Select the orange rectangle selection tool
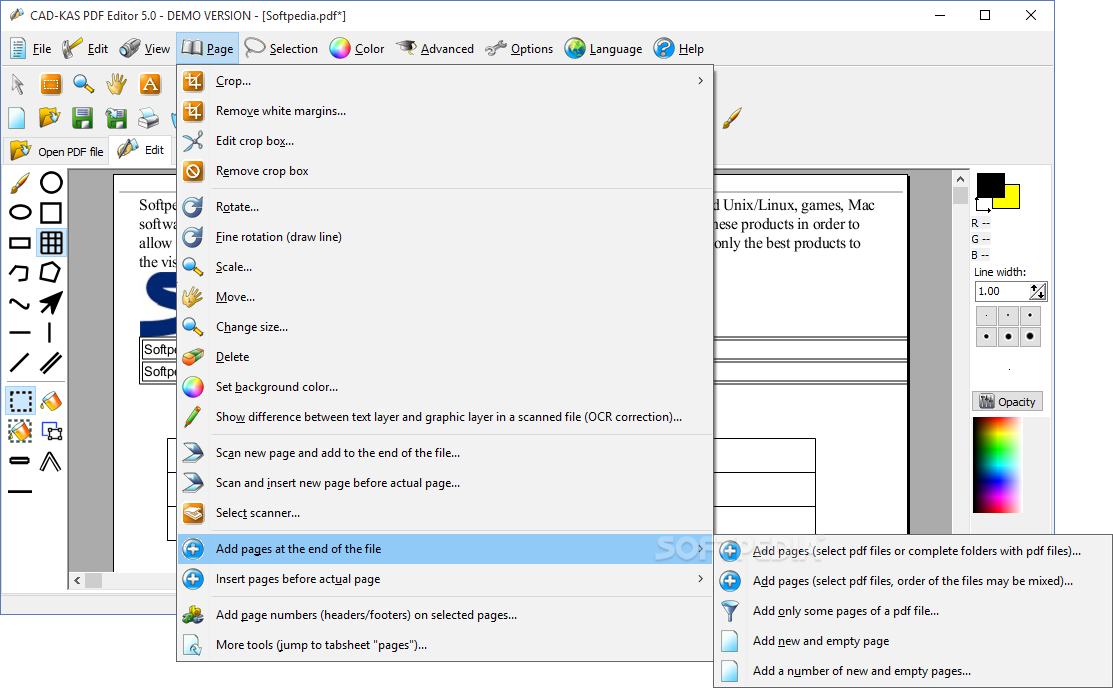Image resolution: width=1113 pixels, height=688 pixels. (x=50, y=84)
